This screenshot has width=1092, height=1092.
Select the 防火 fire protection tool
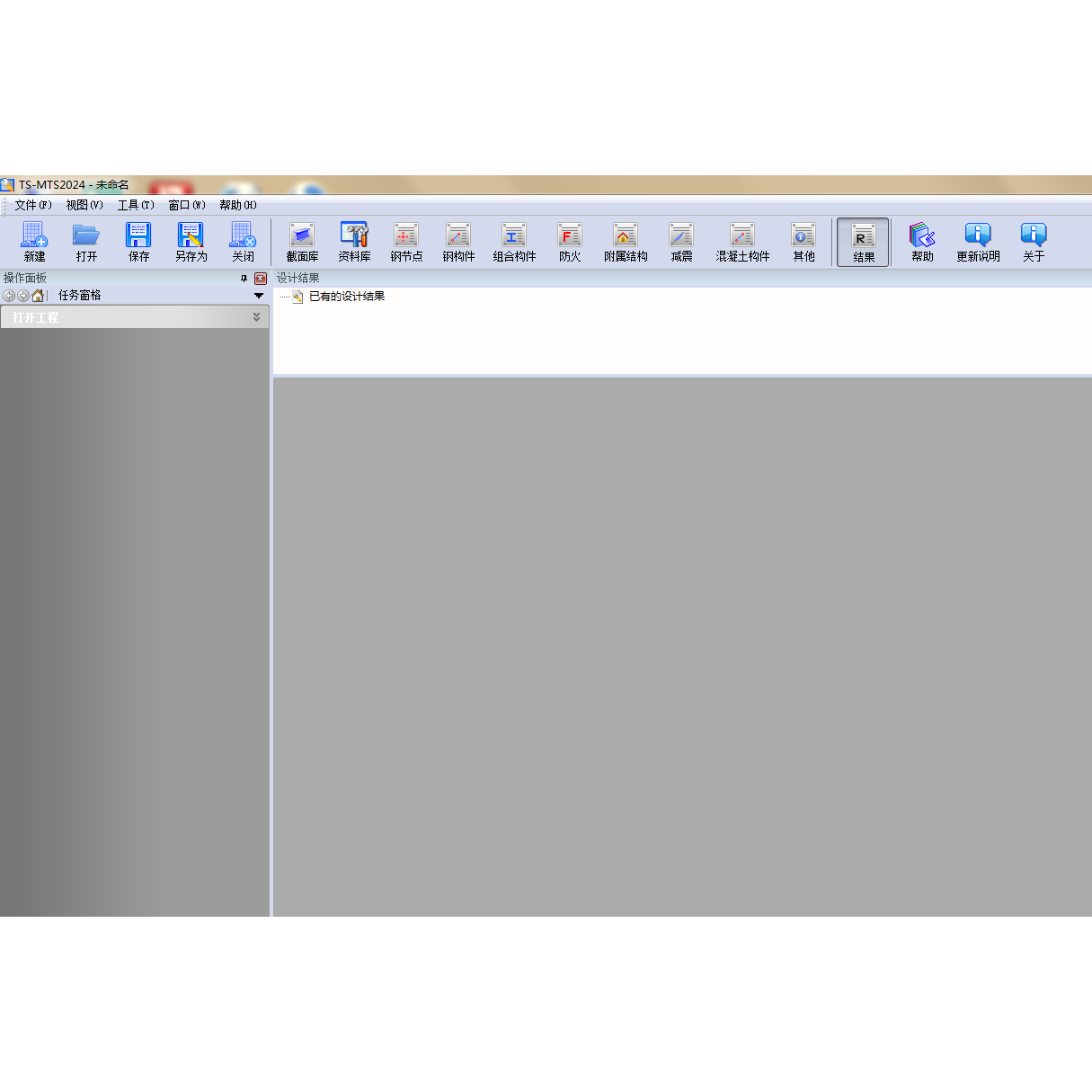[570, 242]
